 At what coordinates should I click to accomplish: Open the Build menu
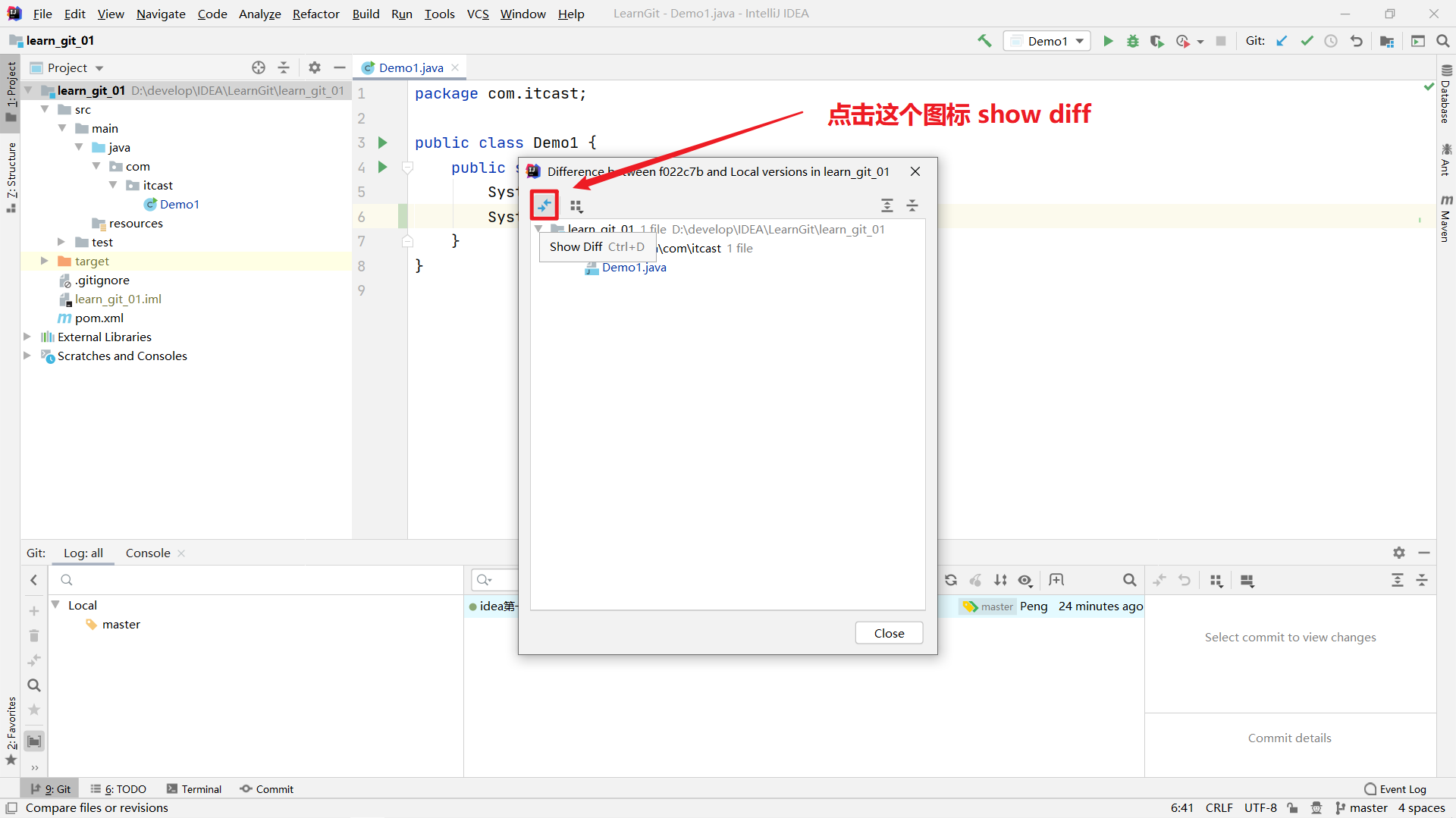(x=366, y=14)
